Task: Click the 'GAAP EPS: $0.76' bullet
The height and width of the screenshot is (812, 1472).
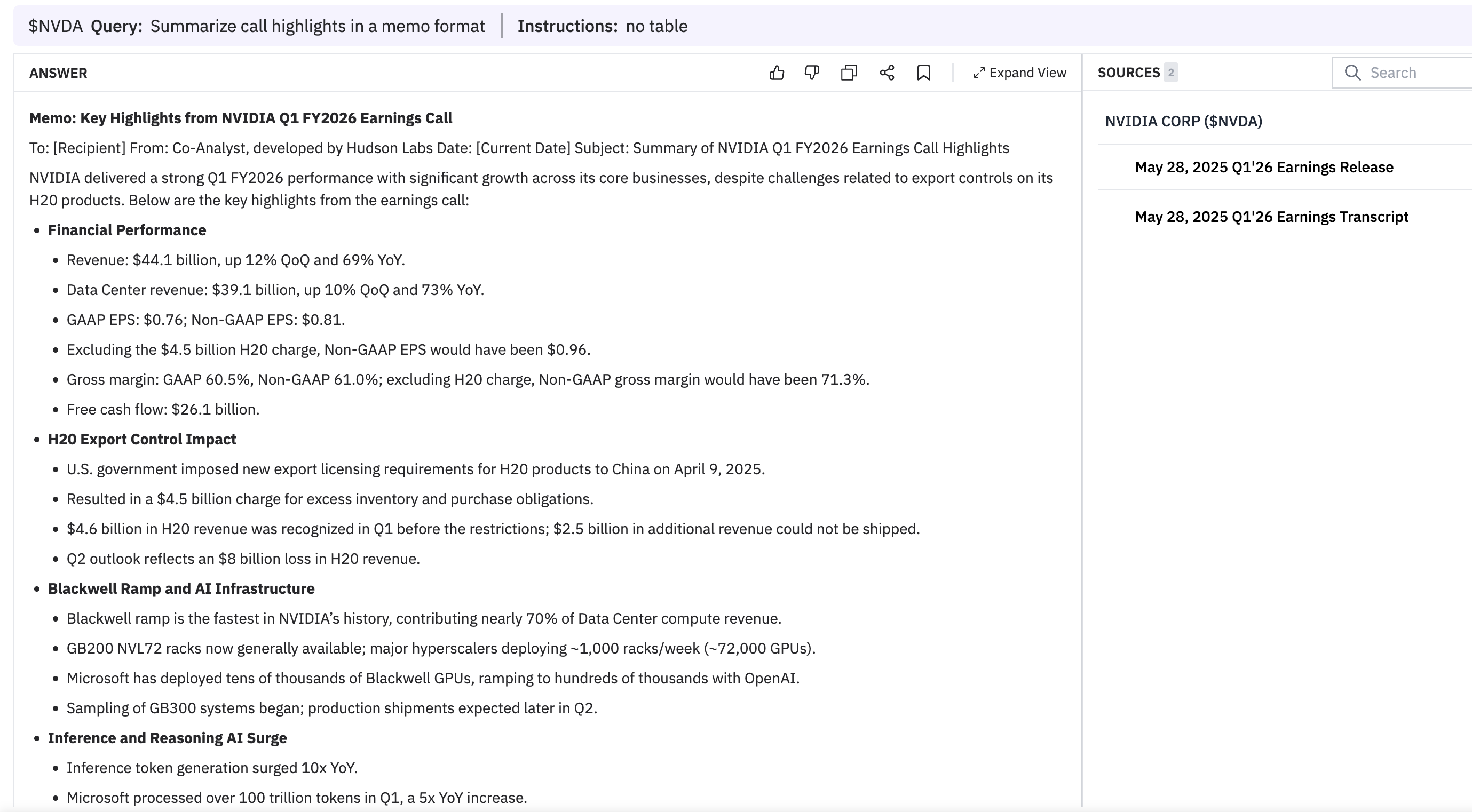Action: coord(205,320)
